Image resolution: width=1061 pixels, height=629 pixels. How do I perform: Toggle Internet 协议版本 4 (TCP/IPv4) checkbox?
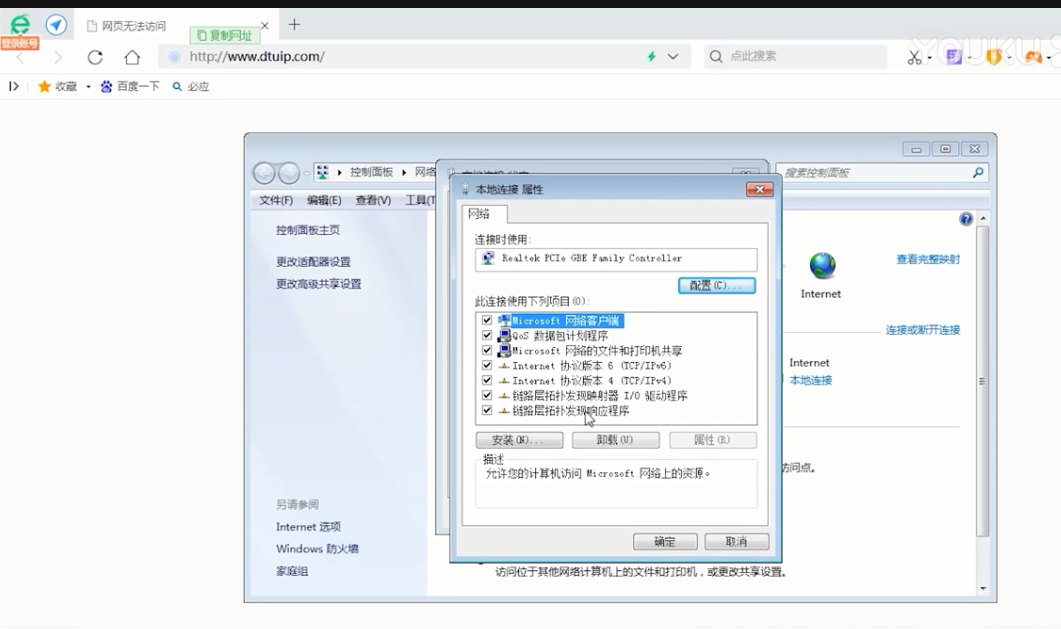(x=487, y=381)
